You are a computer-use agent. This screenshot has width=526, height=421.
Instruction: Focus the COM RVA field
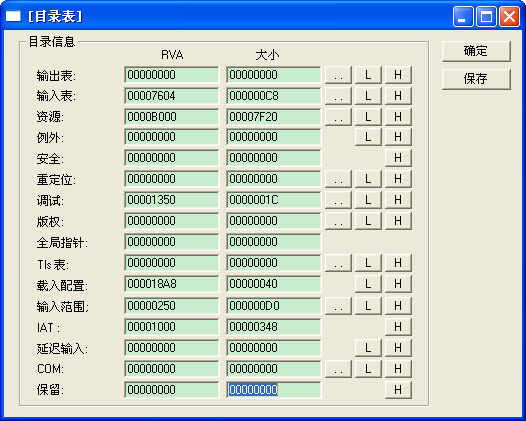pos(171,369)
